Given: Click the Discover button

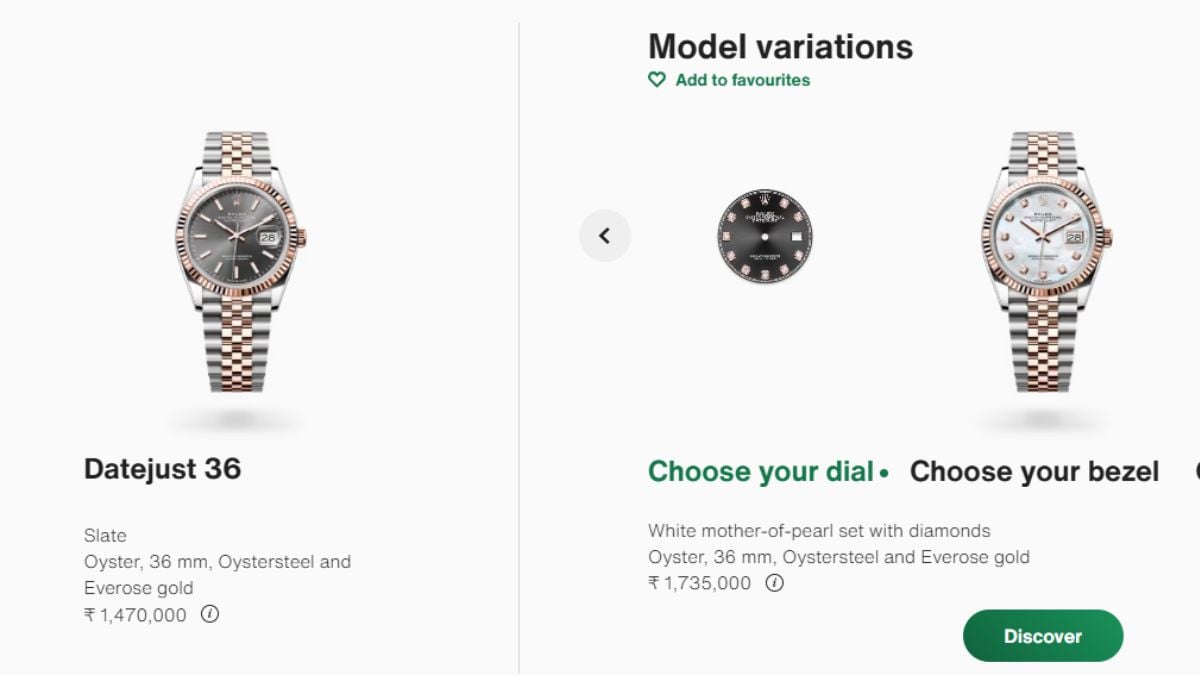Looking at the screenshot, I should click(1043, 636).
